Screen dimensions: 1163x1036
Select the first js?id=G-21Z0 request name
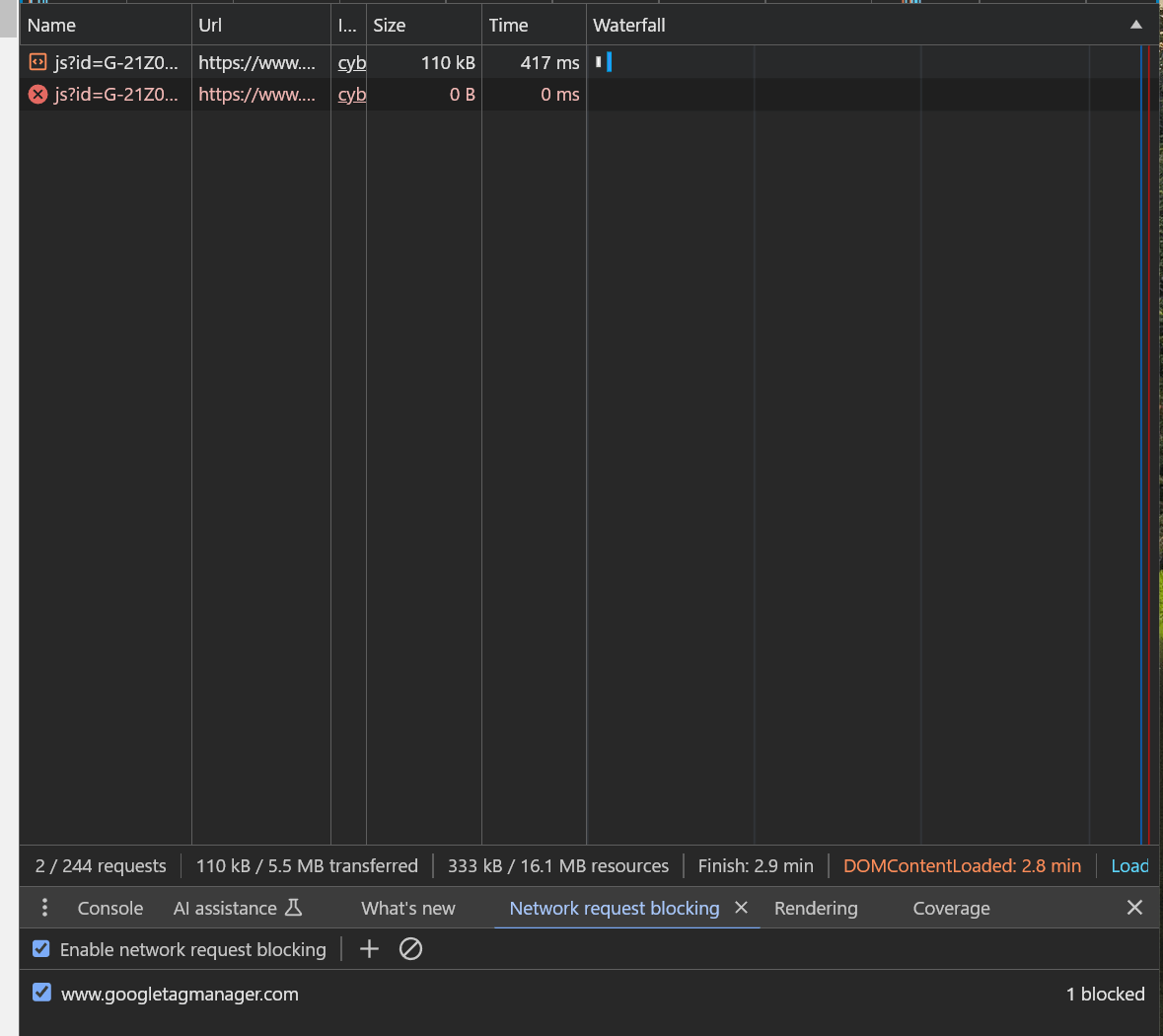coord(115,63)
